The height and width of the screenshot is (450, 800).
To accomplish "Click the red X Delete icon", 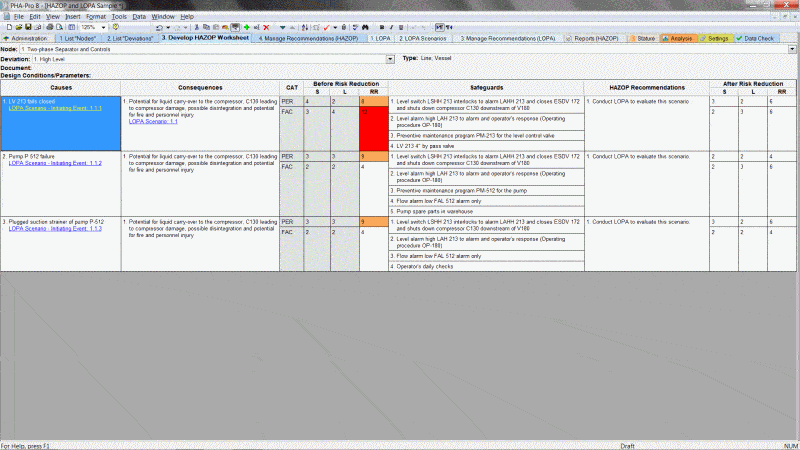I will (x=266, y=27).
